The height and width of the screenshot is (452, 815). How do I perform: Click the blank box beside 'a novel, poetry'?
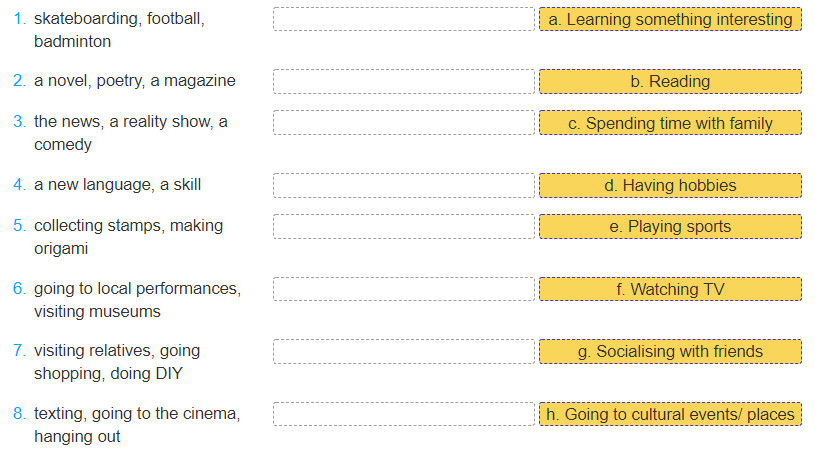click(x=404, y=82)
